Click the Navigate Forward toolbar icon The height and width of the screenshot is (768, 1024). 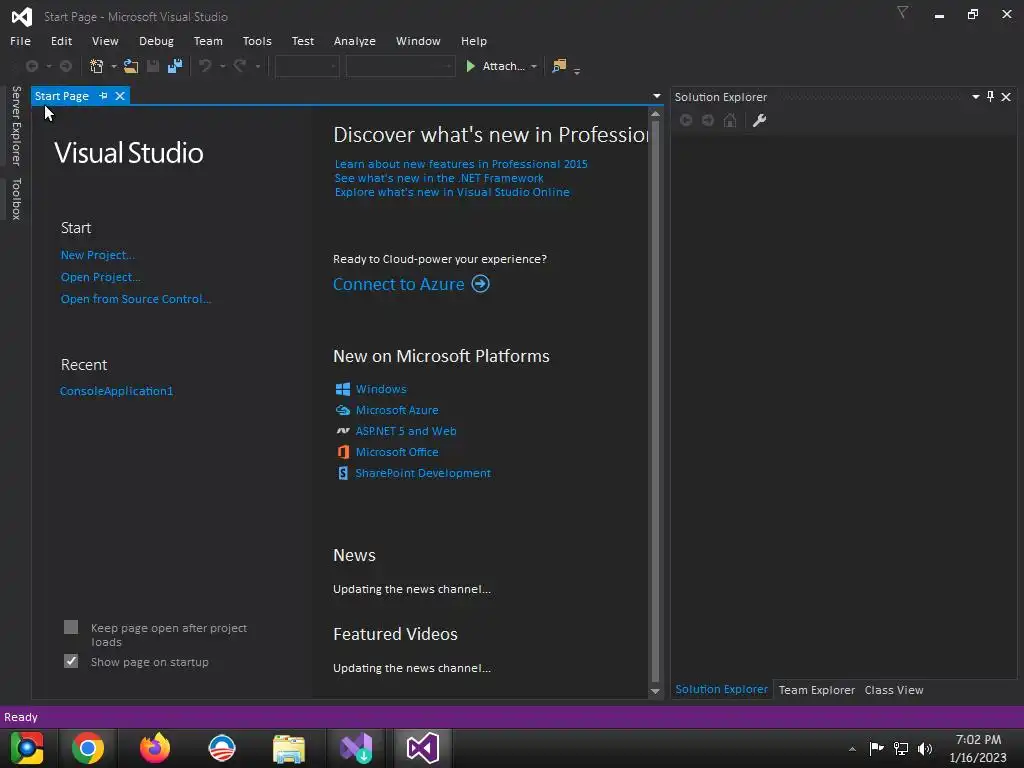(x=66, y=66)
